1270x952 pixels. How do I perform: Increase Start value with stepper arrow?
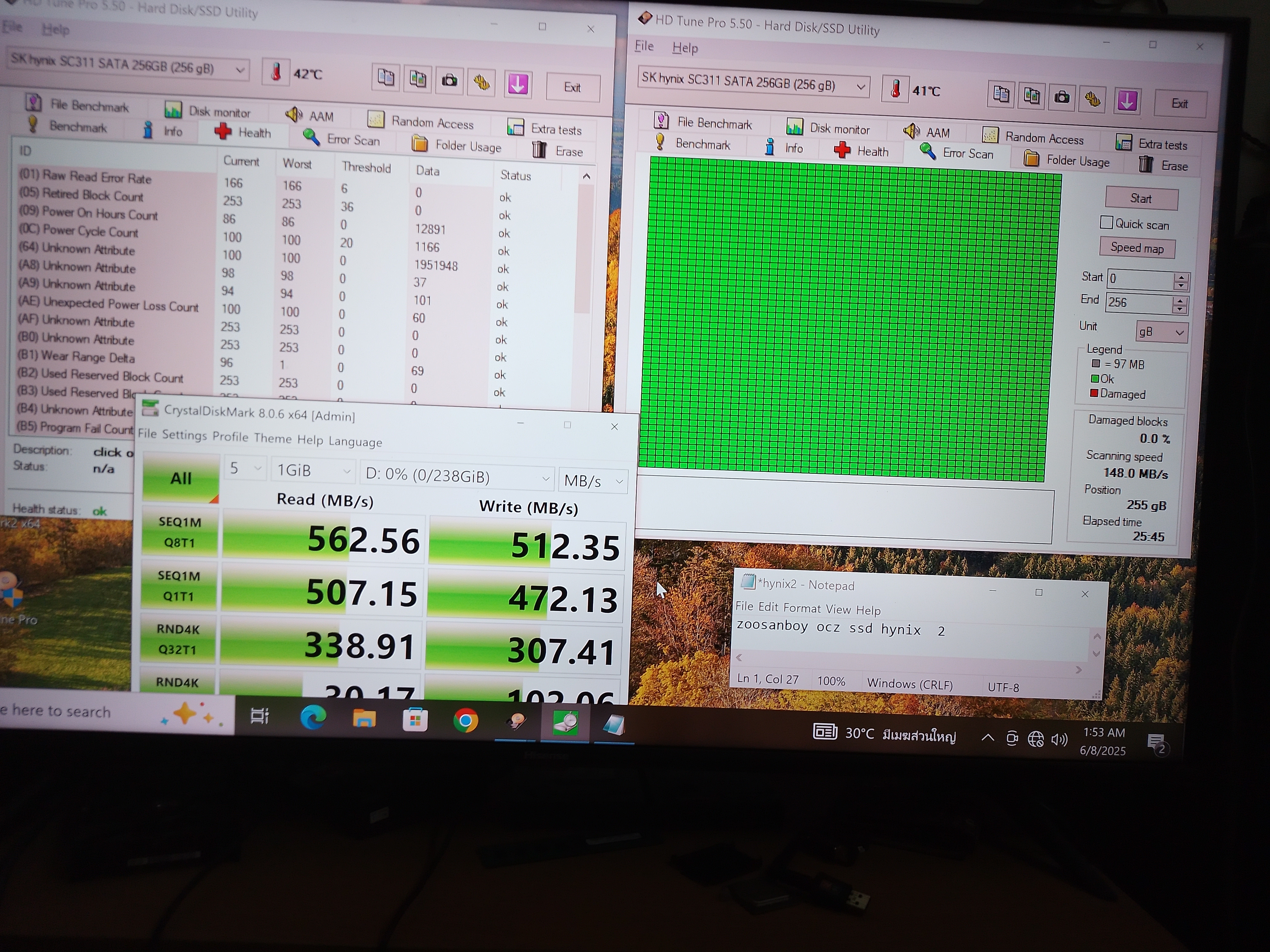point(1180,277)
